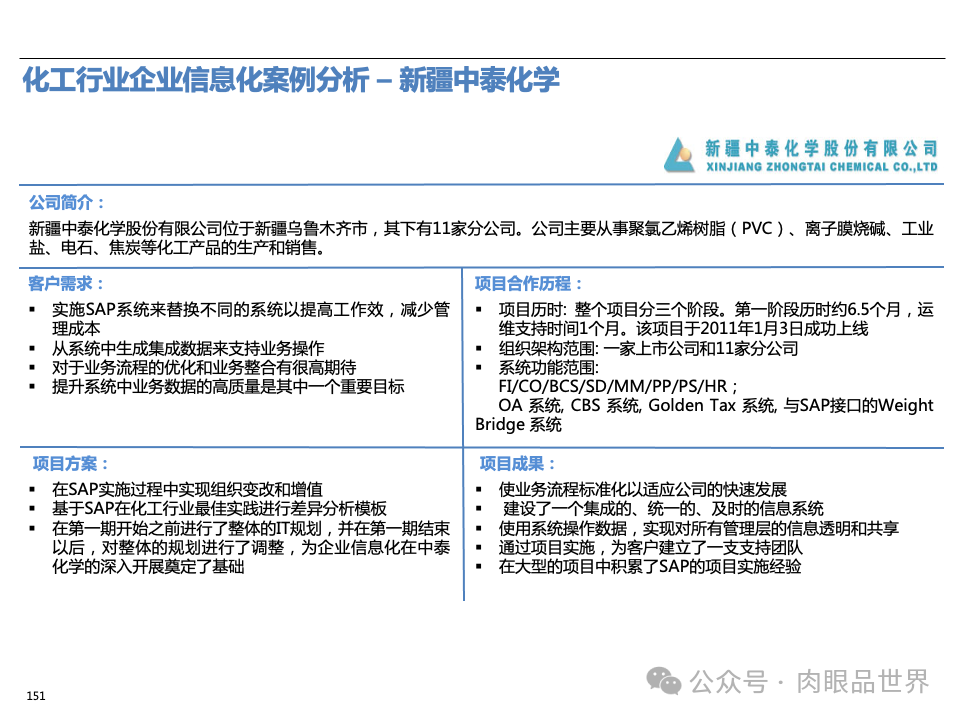Click the line OA 系统, CBS 系统, Golden Tax
The height and width of the screenshot is (720, 960).
point(716,405)
